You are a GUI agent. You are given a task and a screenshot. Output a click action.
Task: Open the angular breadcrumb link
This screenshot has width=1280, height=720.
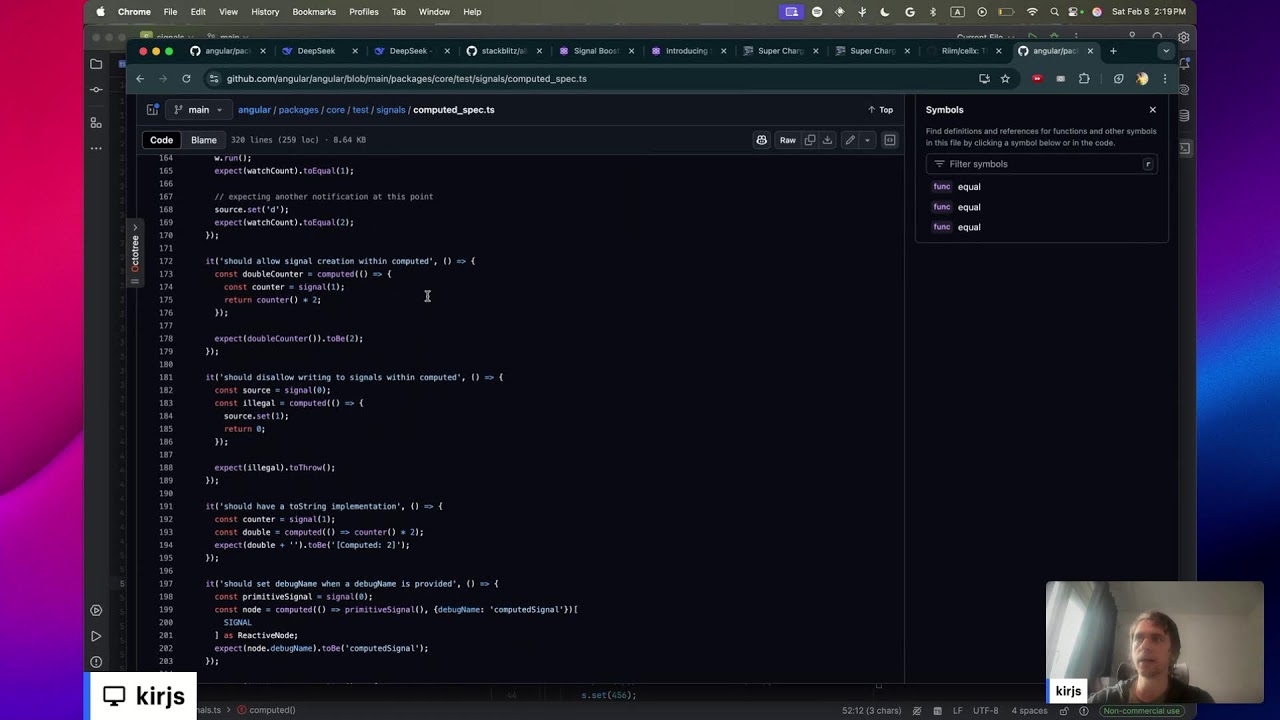pos(254,110)
